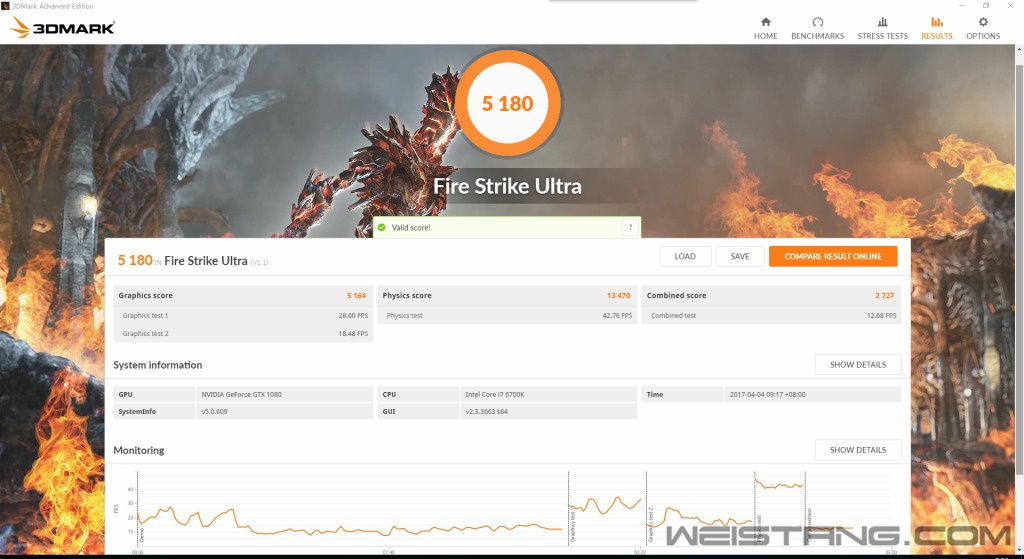This screenshot has height=559, width=1024.
Task: Click the Graphics score value 5 164
Action: coord(357,296)
